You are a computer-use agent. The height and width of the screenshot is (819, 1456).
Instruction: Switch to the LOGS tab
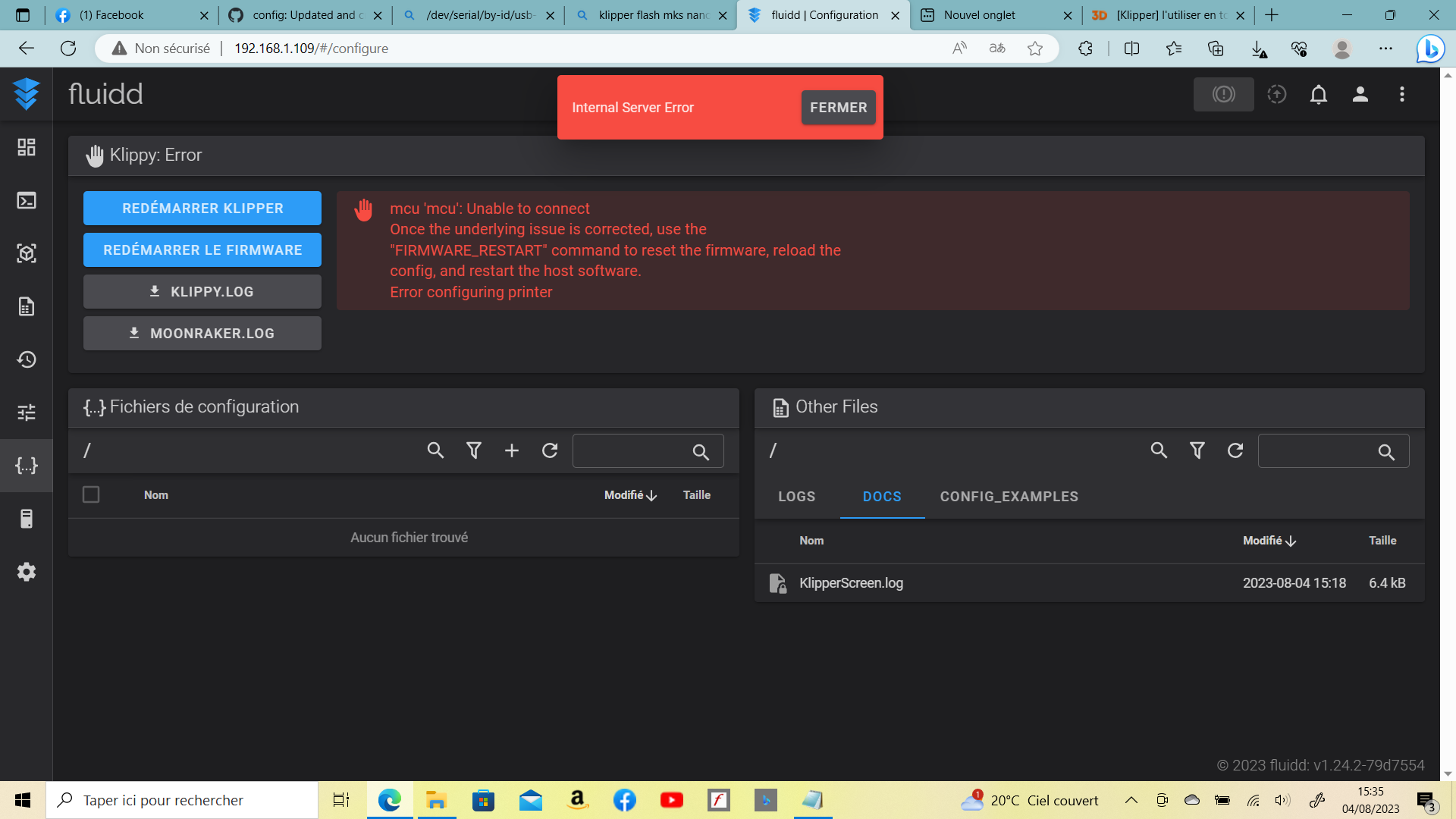796,497
